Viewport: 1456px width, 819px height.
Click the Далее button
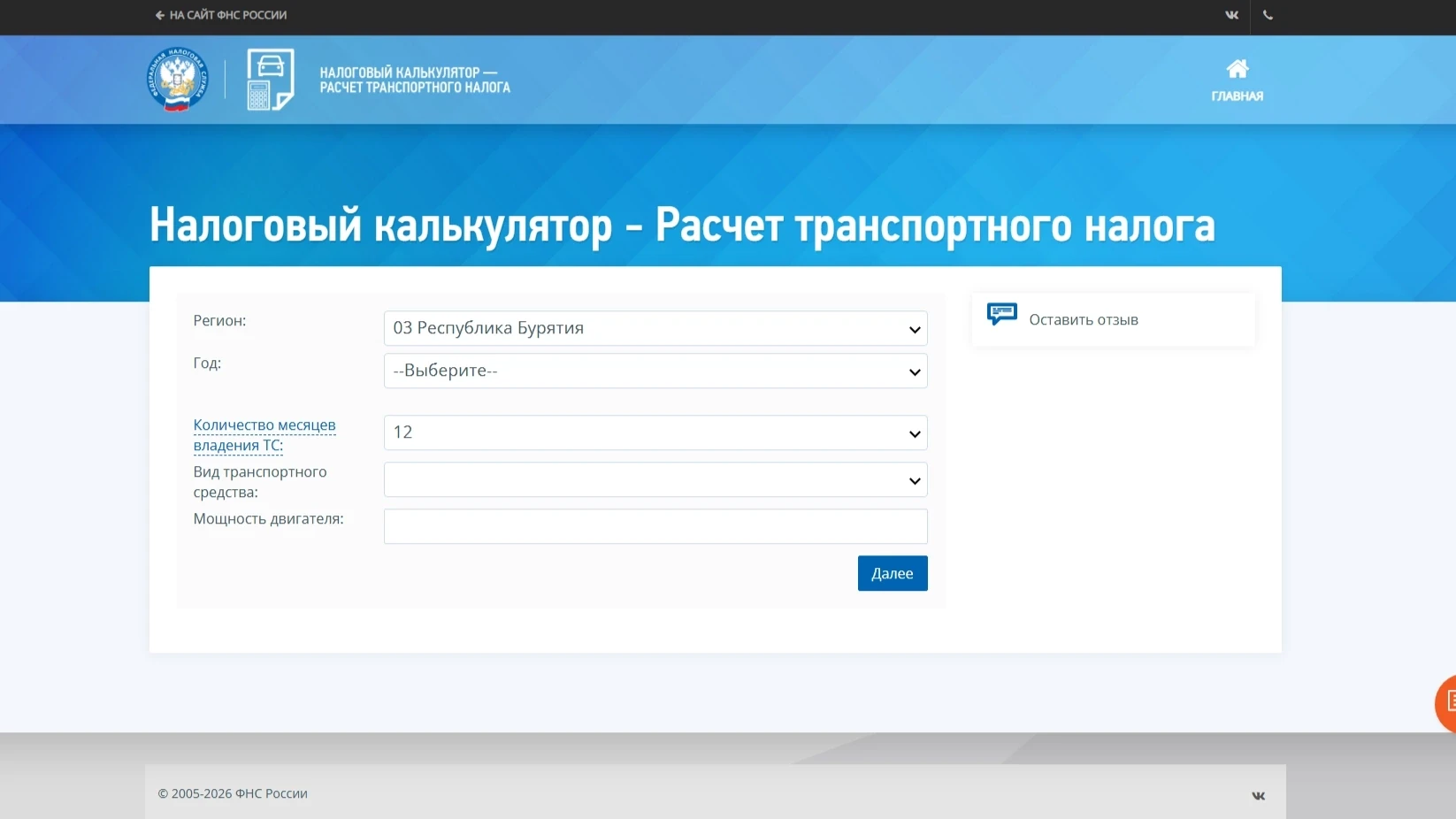pyautogui.click(x=893, y=573)
